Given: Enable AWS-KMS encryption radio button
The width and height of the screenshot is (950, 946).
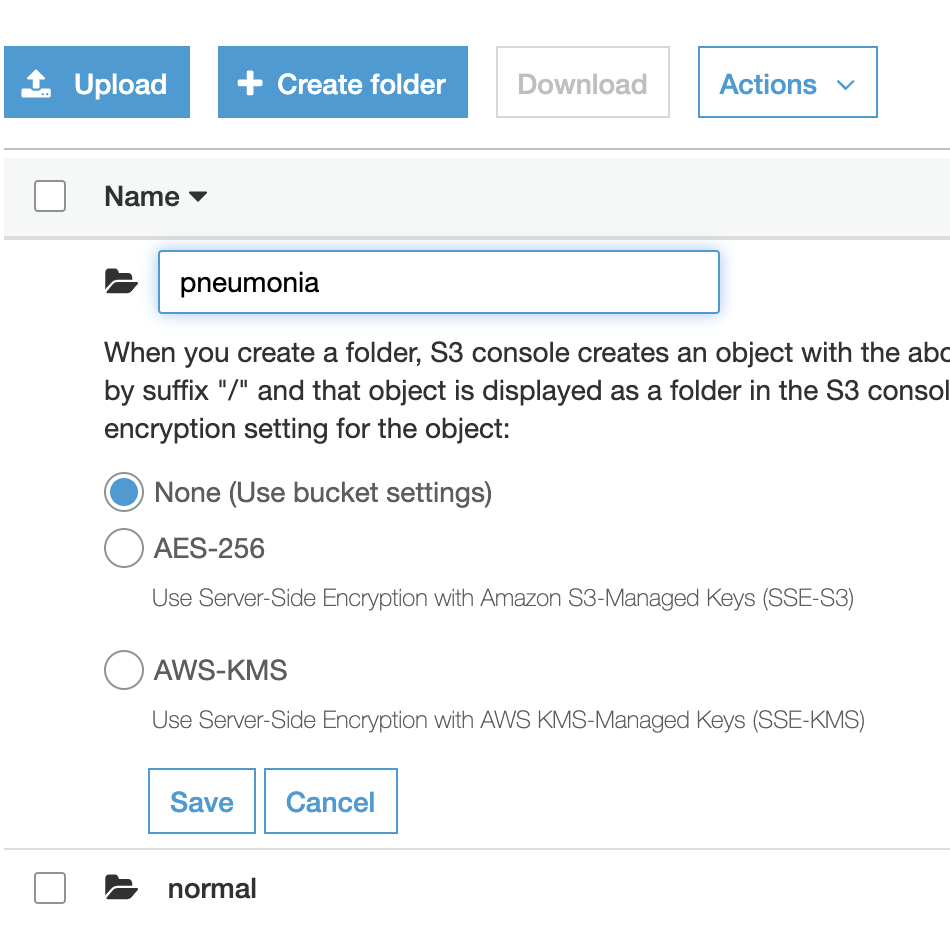Looking at the screenshot, I should 123,670.
